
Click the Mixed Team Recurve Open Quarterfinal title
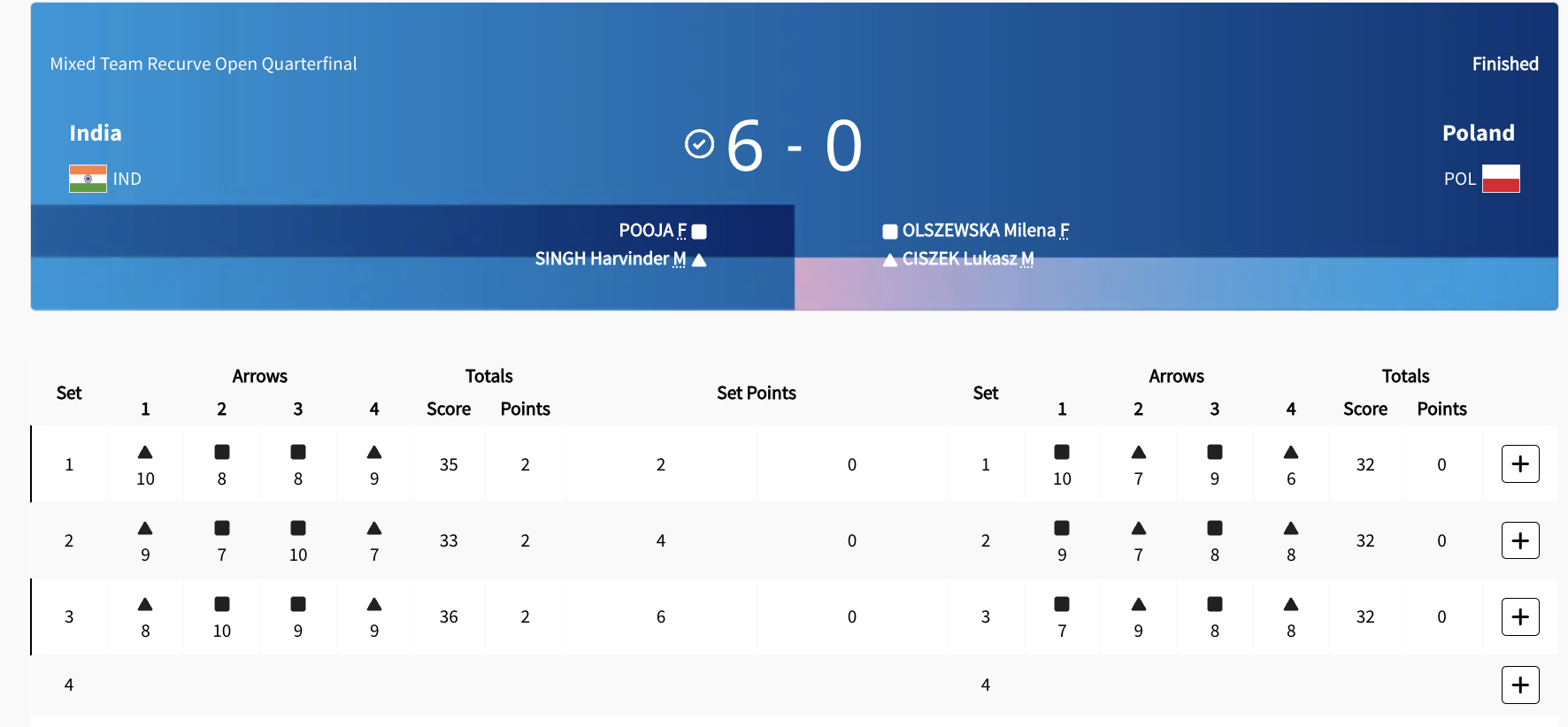(x=204, y=64)
